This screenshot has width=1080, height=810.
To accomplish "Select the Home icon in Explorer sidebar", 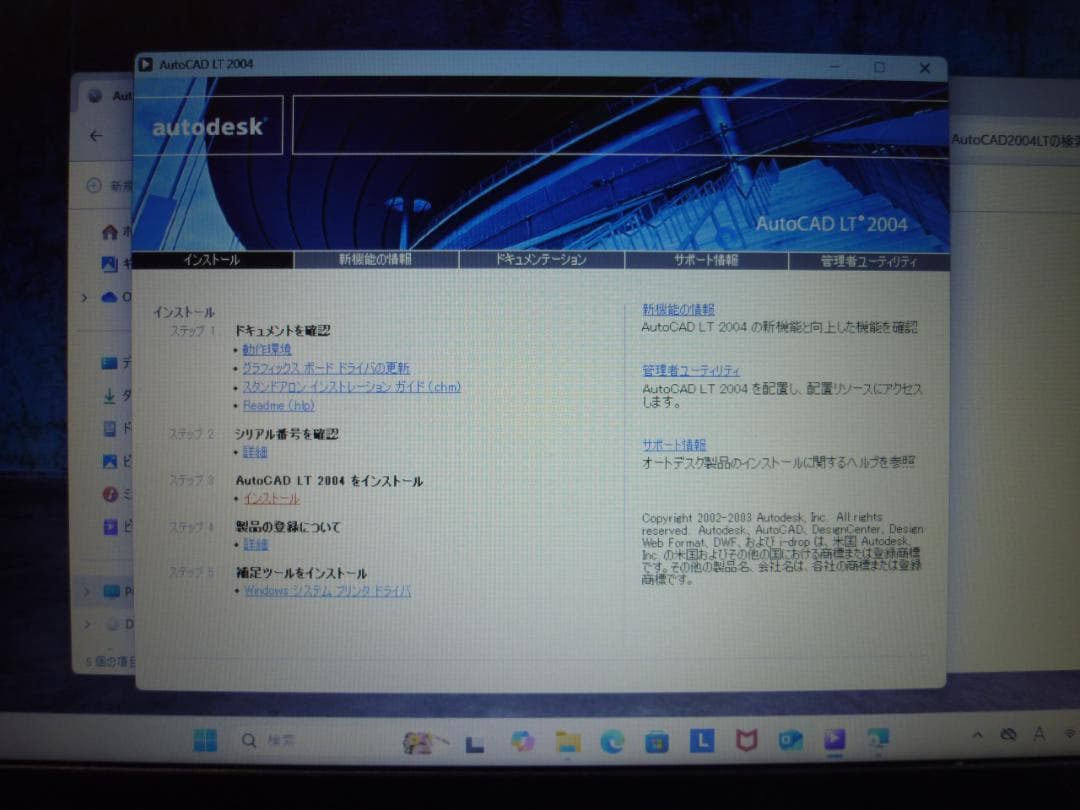I will click(x=109, y=232).
